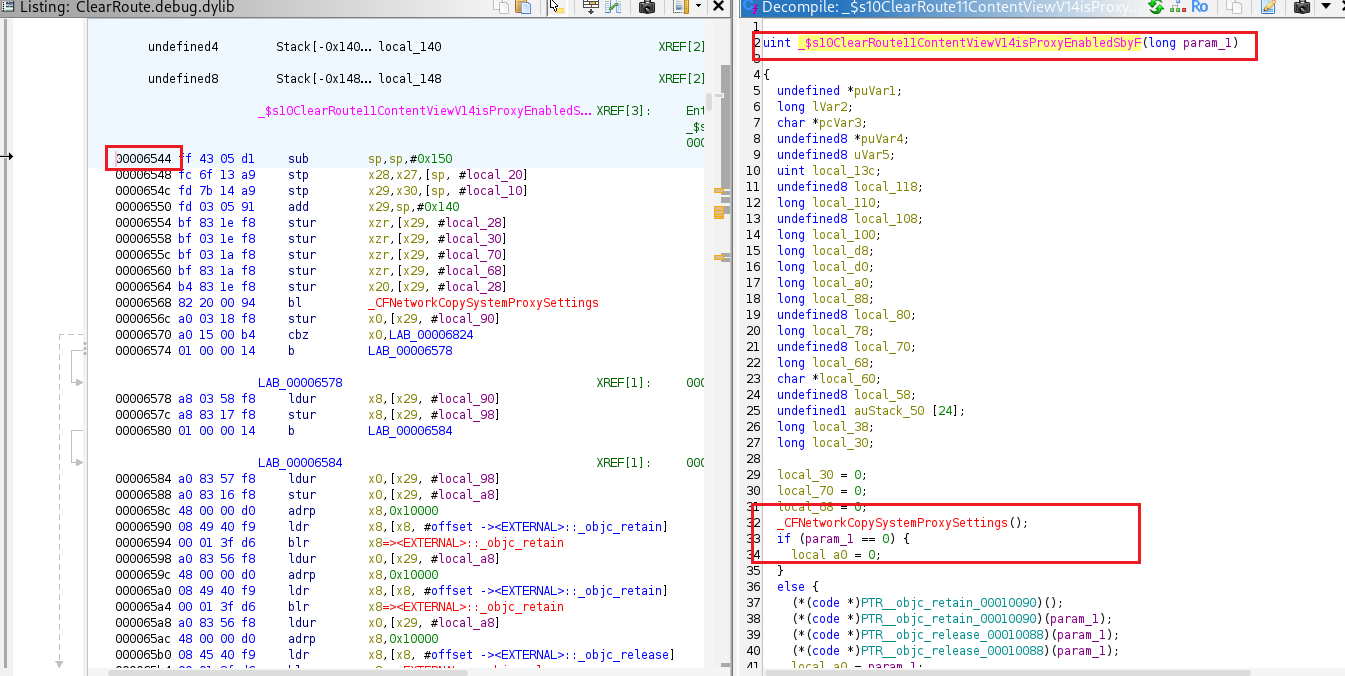Image resolution: width=1345 pixels, height=676 pixels.
Task: Click the Decompile panel copy icon
Action: click(x=1234, y=7)
